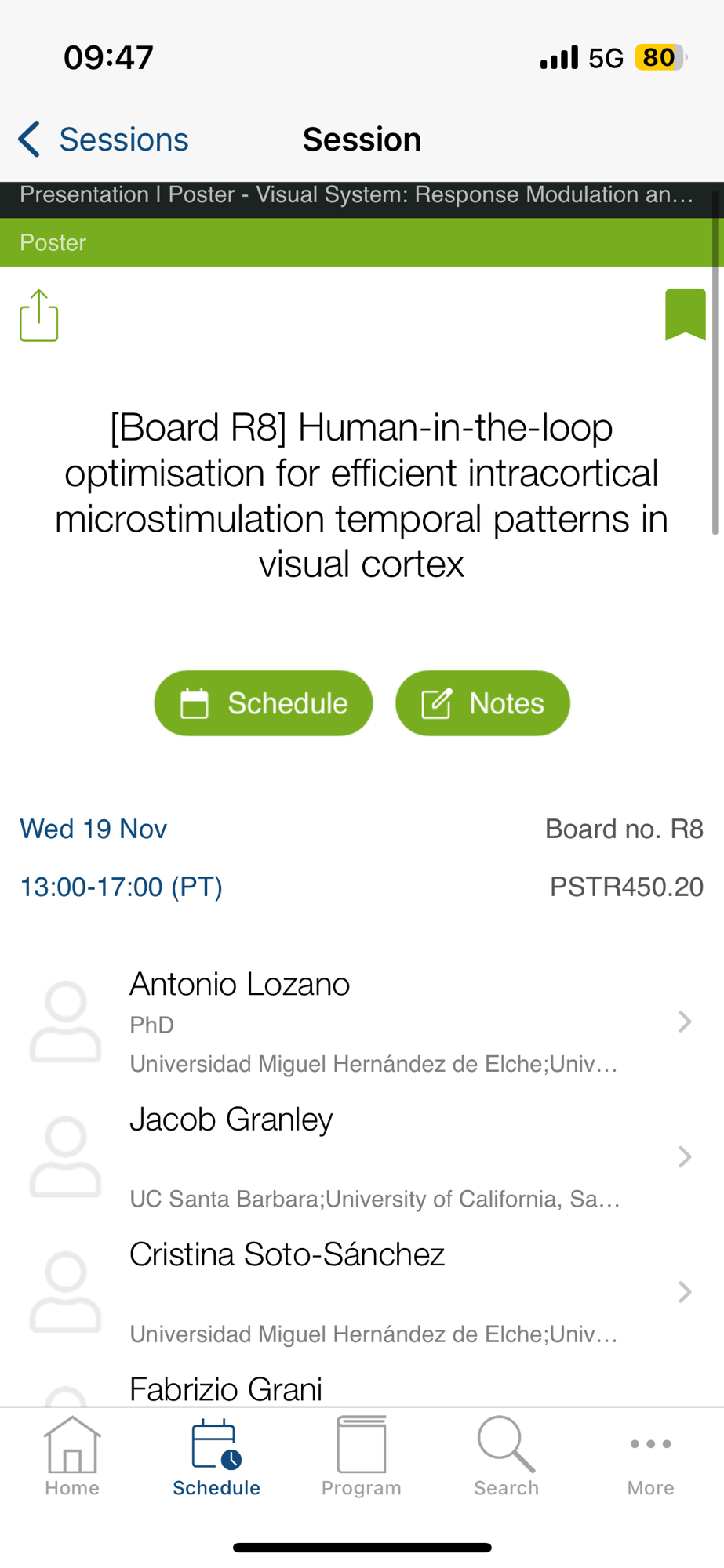The image size is (724, 1568).
Task: Open the More menu
Action: point(650,1457)
